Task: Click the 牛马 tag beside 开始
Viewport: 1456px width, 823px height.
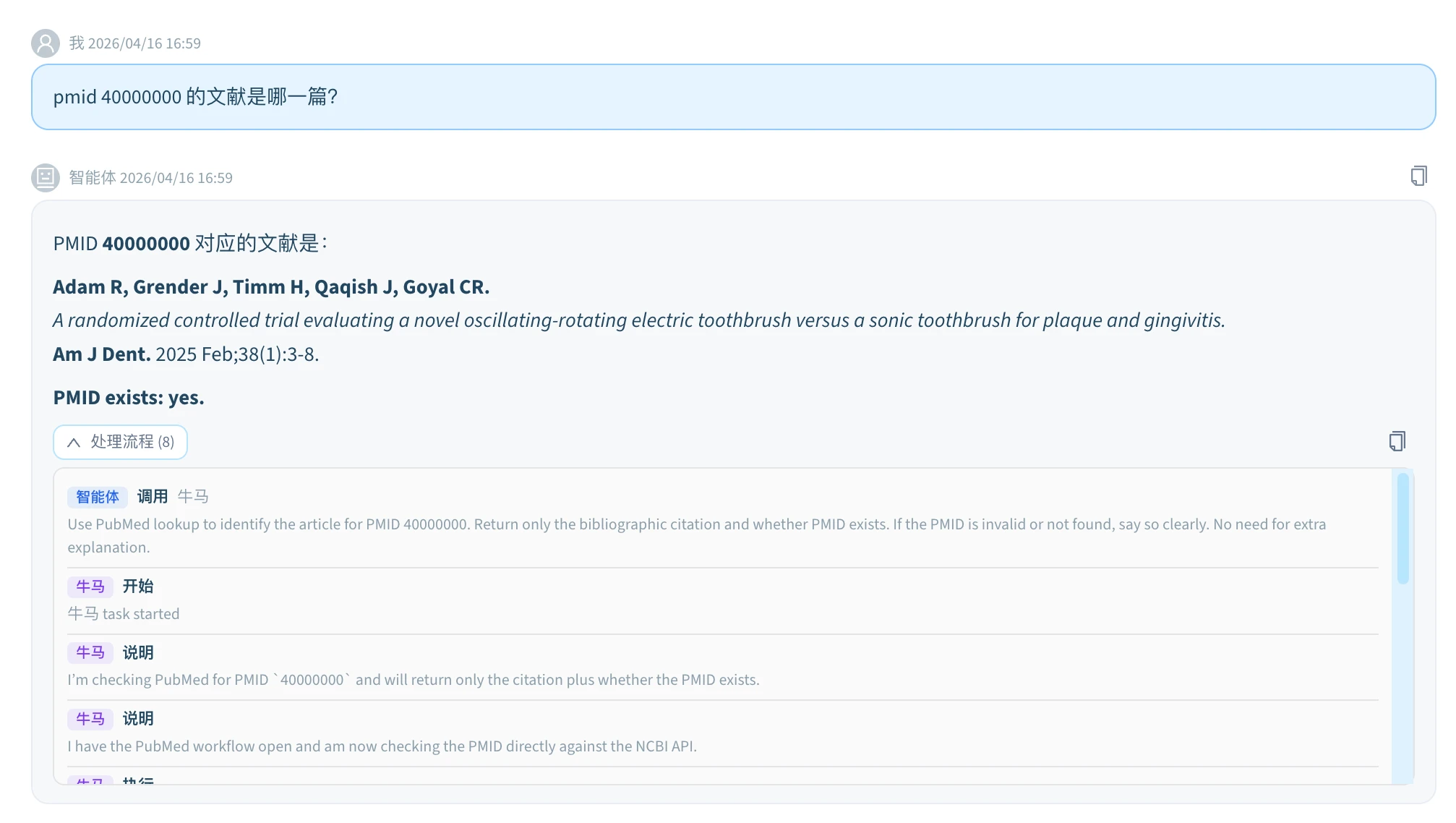Action: click(x=90, y=587)
